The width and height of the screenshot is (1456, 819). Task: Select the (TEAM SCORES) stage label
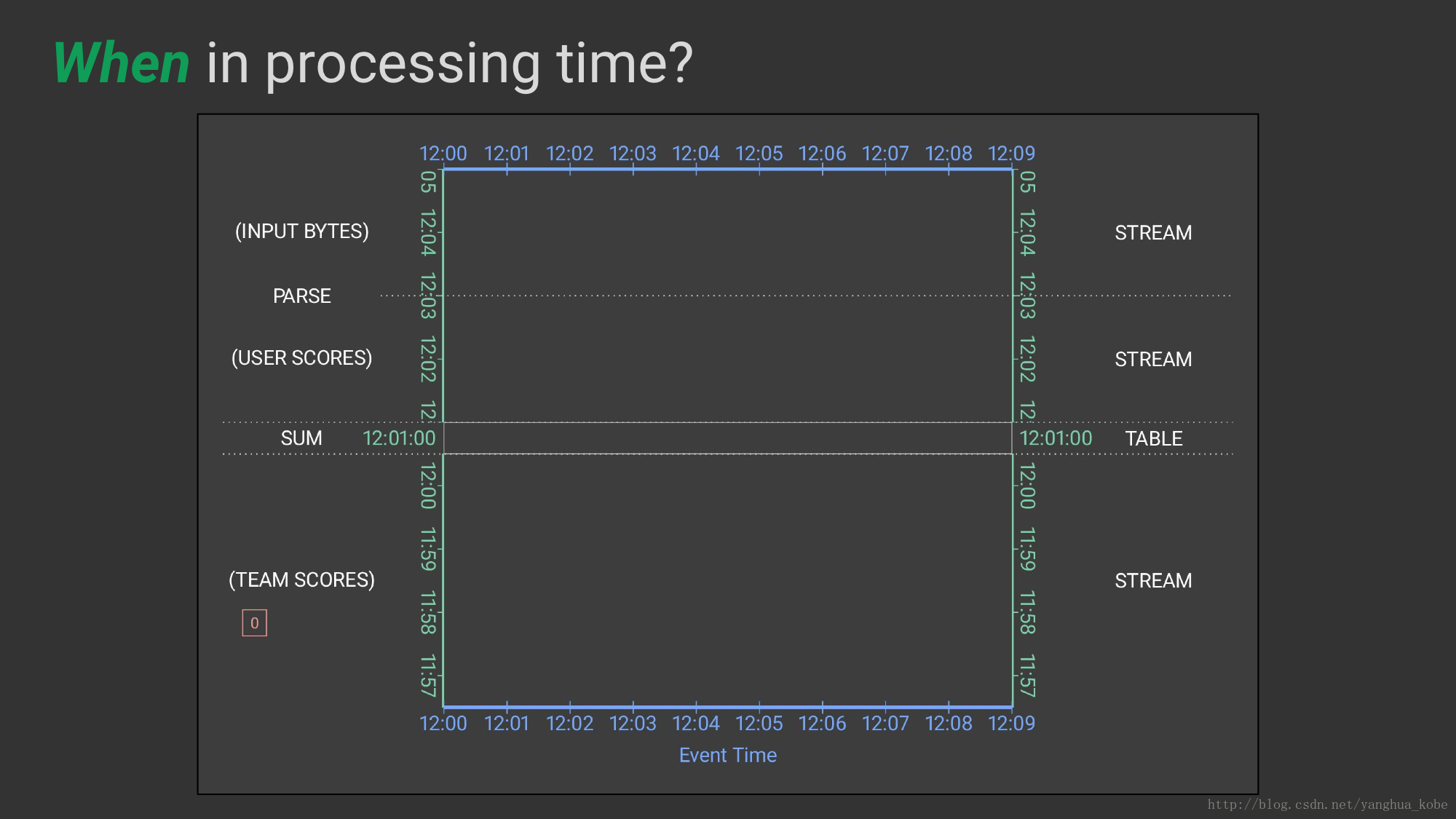(x=301, y=580)
